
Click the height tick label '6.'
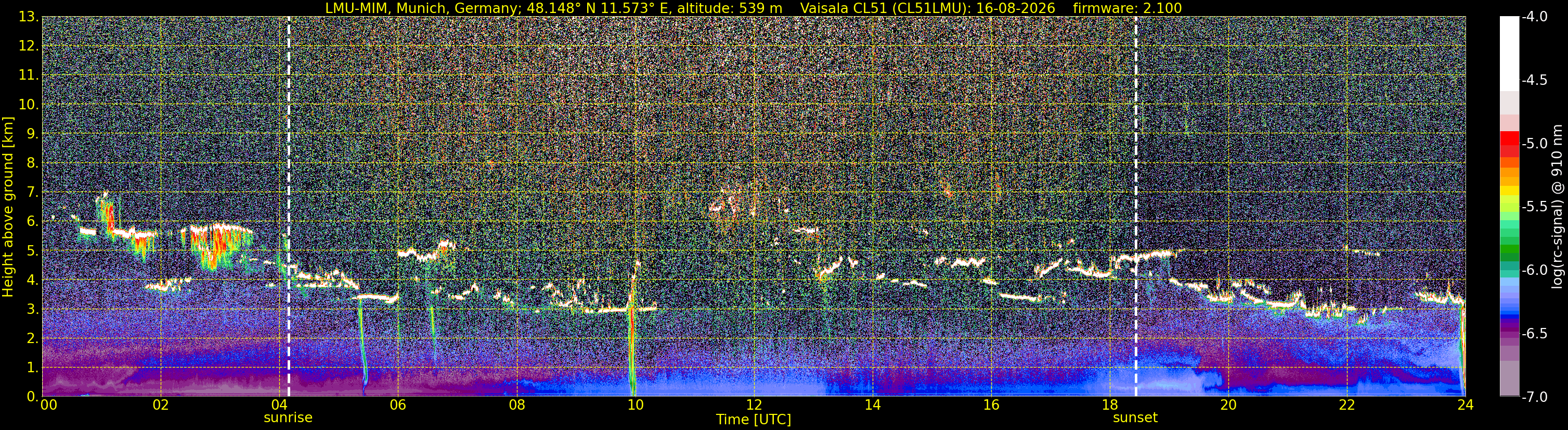coord(33,222)
